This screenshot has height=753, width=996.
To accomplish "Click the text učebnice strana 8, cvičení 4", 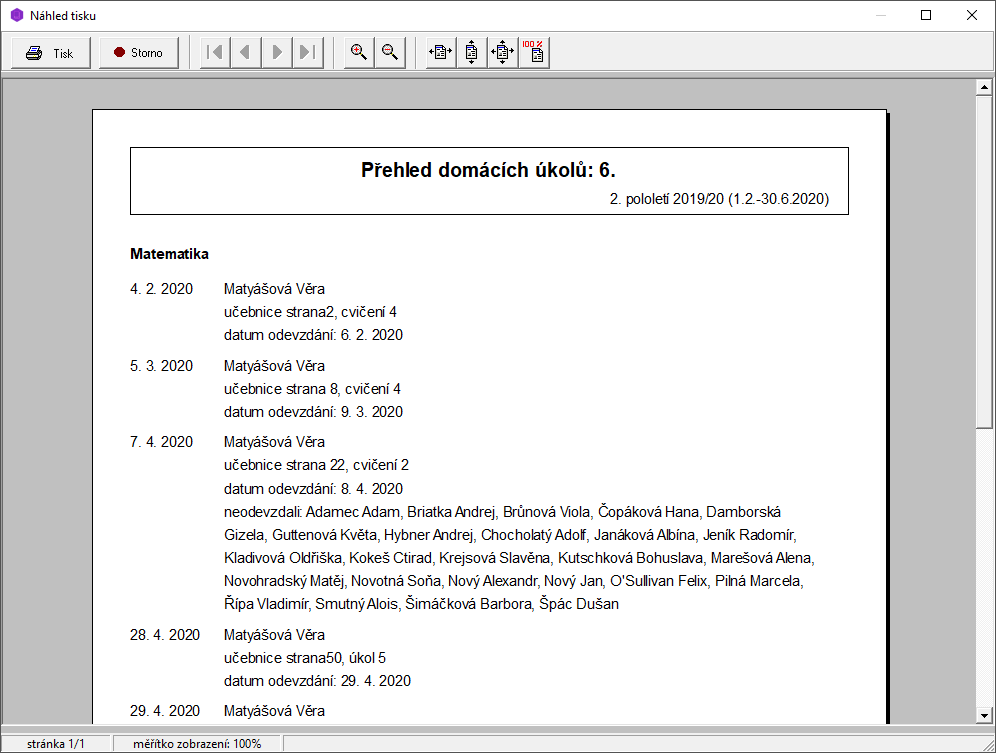I will pos(313,389).
